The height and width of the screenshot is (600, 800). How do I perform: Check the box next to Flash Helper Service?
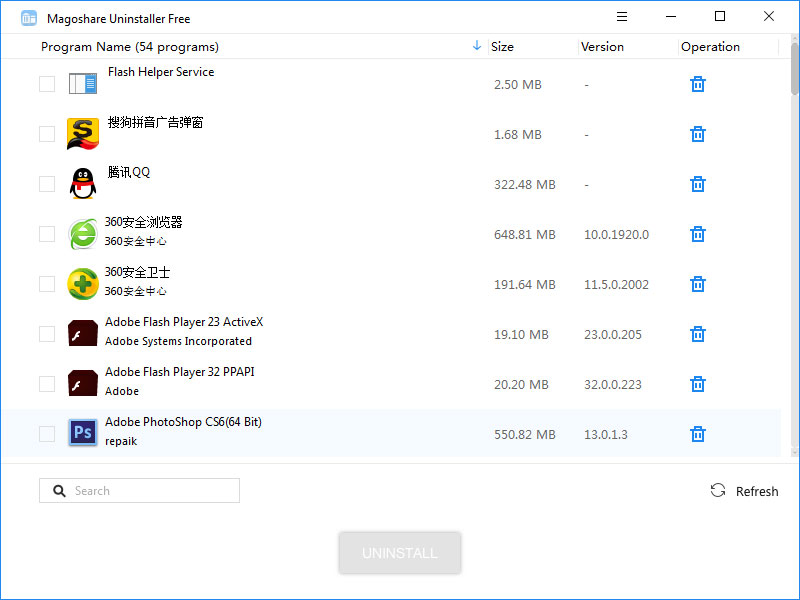pyautogui.click(x=46, y=84)
